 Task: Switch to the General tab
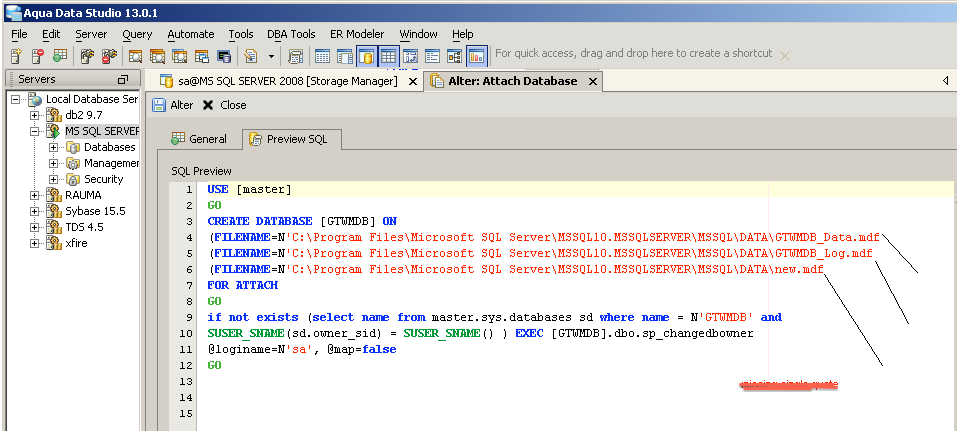point(199,139)
